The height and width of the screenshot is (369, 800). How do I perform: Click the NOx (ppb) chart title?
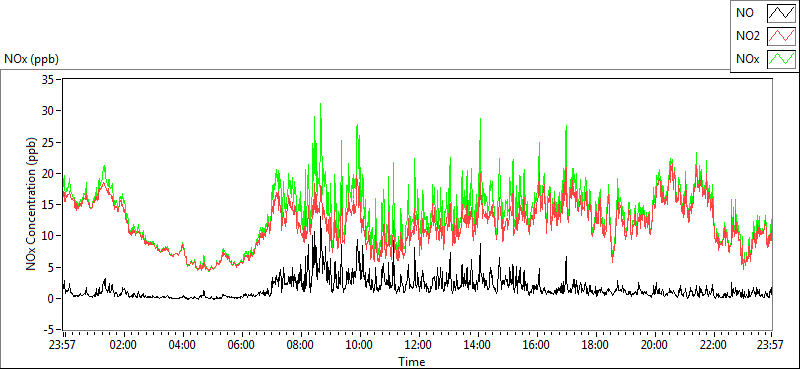[32, 59]
